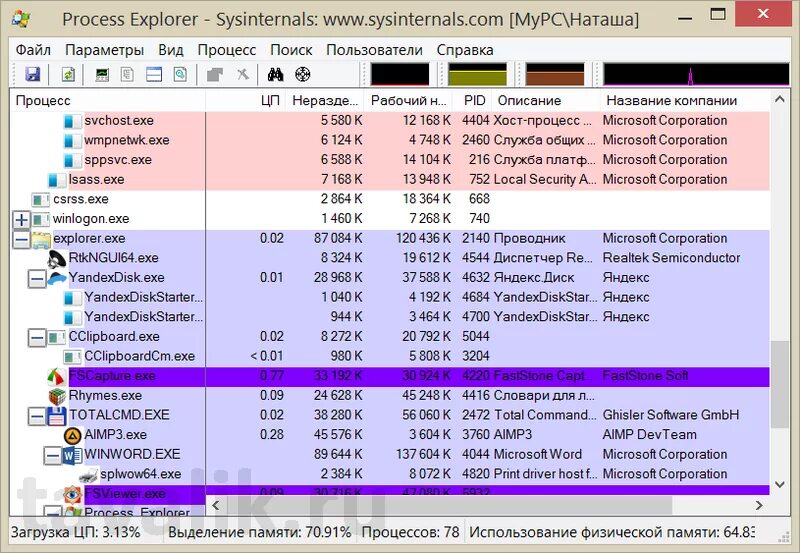Click the splwow64.exe printer icon
The width and height of the screenshot is (800, 553).
click(x=88, y=474)
